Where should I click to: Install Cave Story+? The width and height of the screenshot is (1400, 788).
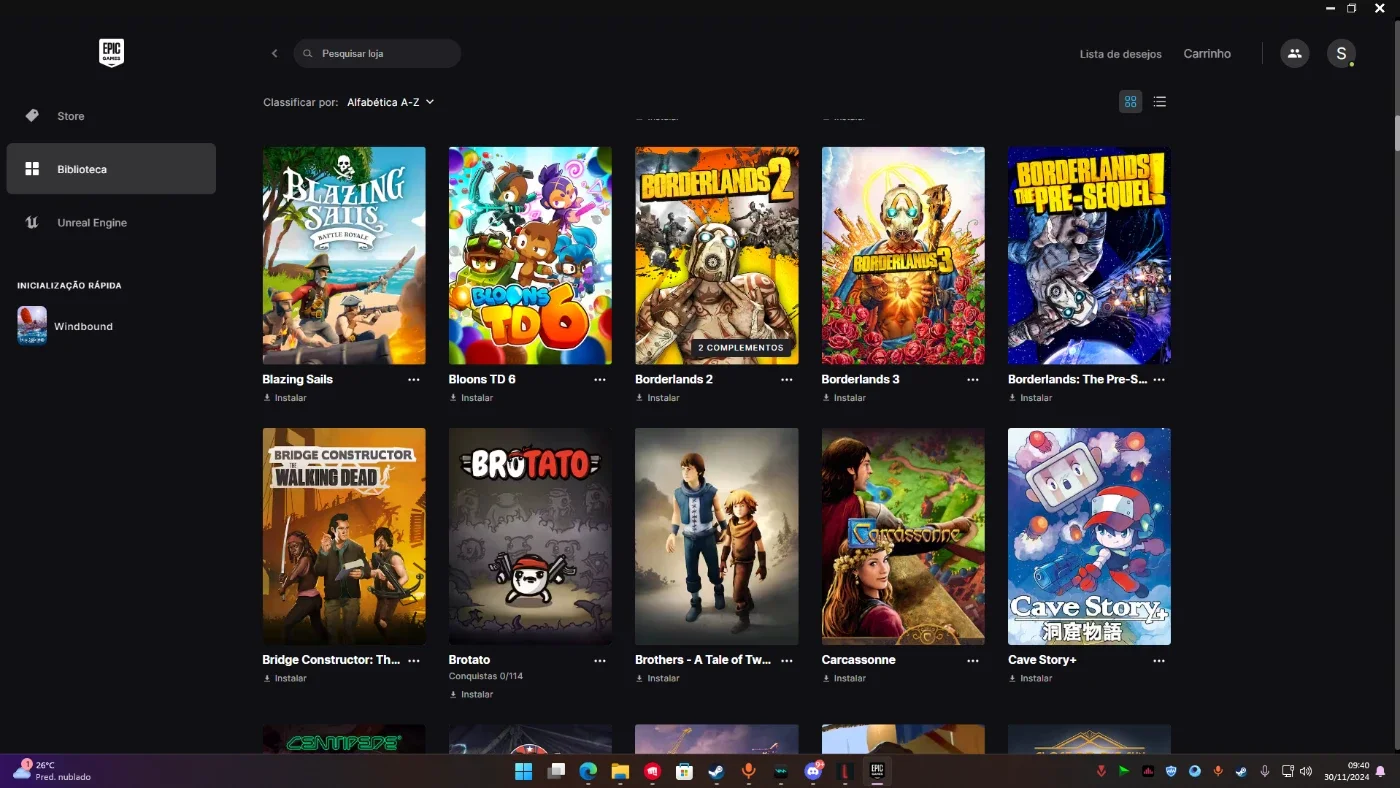(x=1030, y=678)
